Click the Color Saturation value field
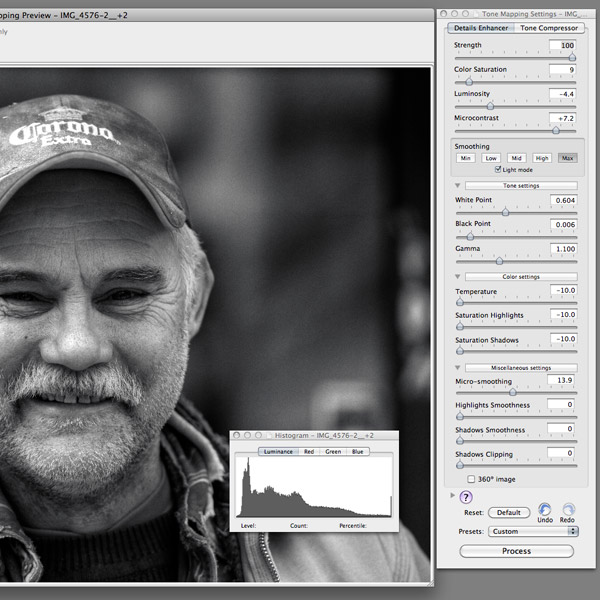This screenshot has width=600, height=600. 562,70
